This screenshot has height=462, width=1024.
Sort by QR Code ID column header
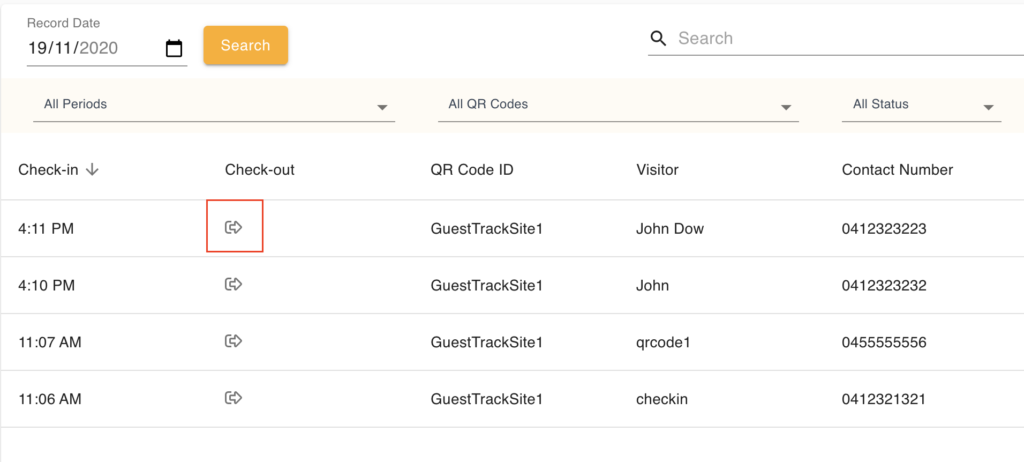click(472, 170)
